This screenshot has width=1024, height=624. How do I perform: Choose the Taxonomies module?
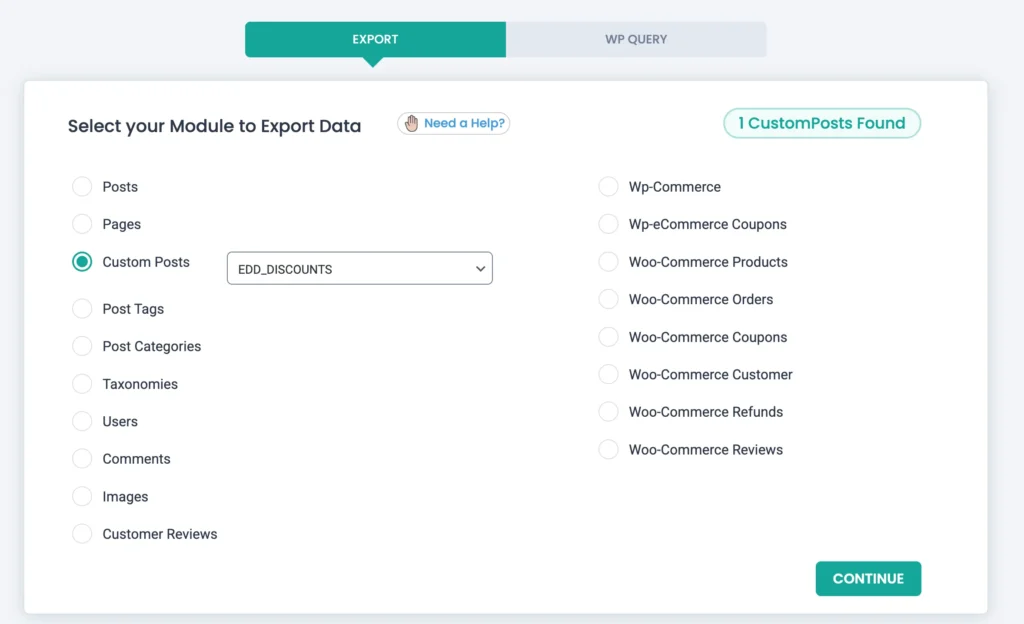pyautogui.click(x=82, y=384)
